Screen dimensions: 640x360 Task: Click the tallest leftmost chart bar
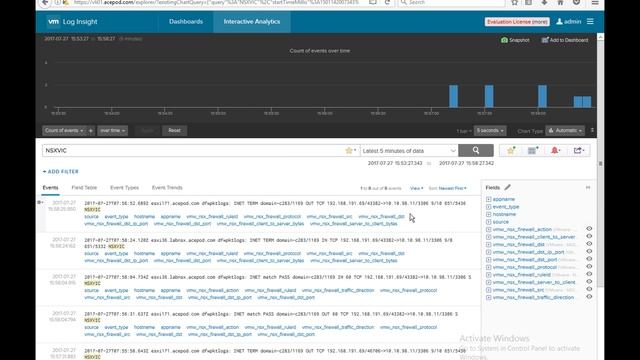tap(453, 96)
